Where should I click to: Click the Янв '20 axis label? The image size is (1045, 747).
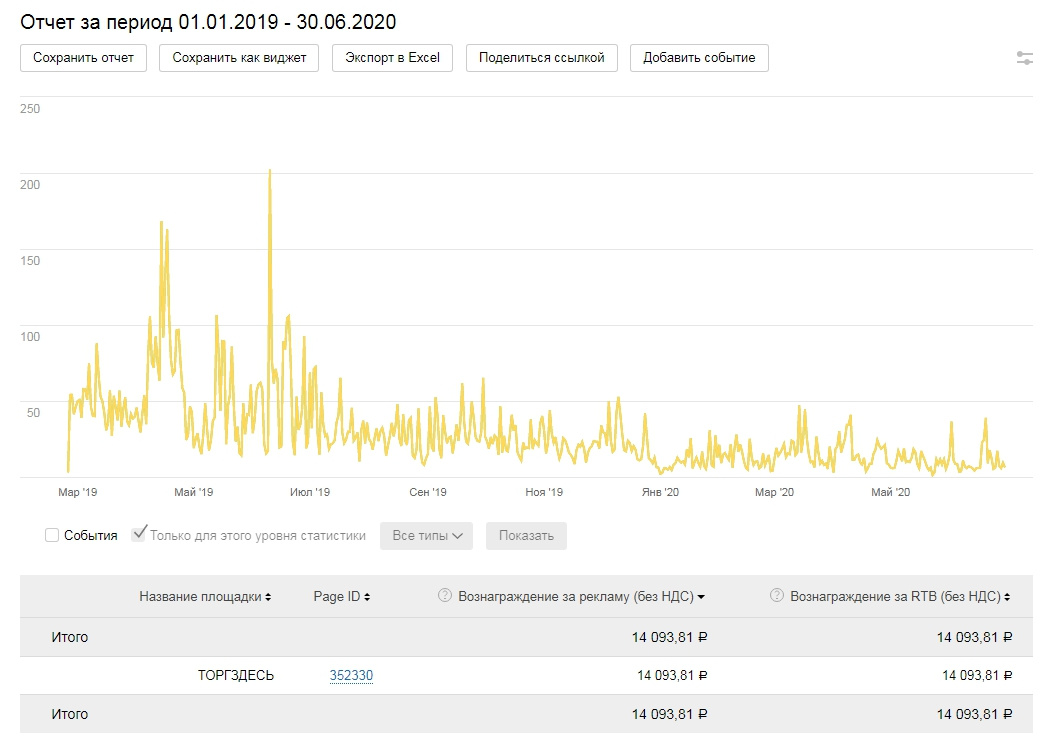(x=660, y=492)
